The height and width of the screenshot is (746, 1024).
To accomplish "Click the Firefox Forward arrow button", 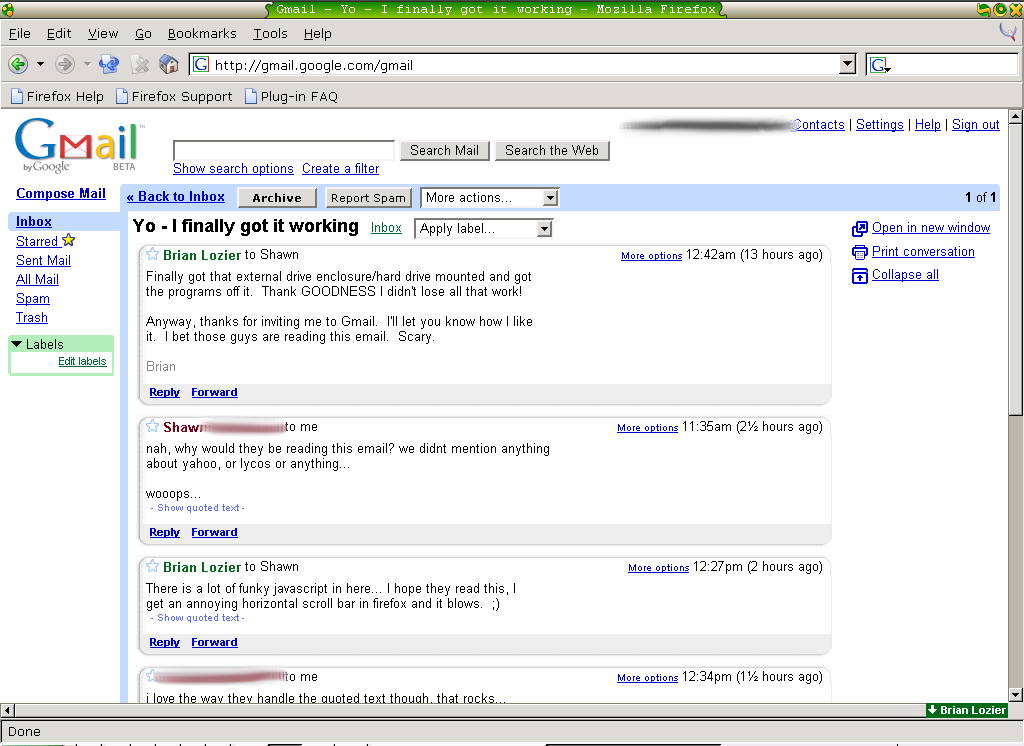I will pyautogui.click(x=65, y=64).
